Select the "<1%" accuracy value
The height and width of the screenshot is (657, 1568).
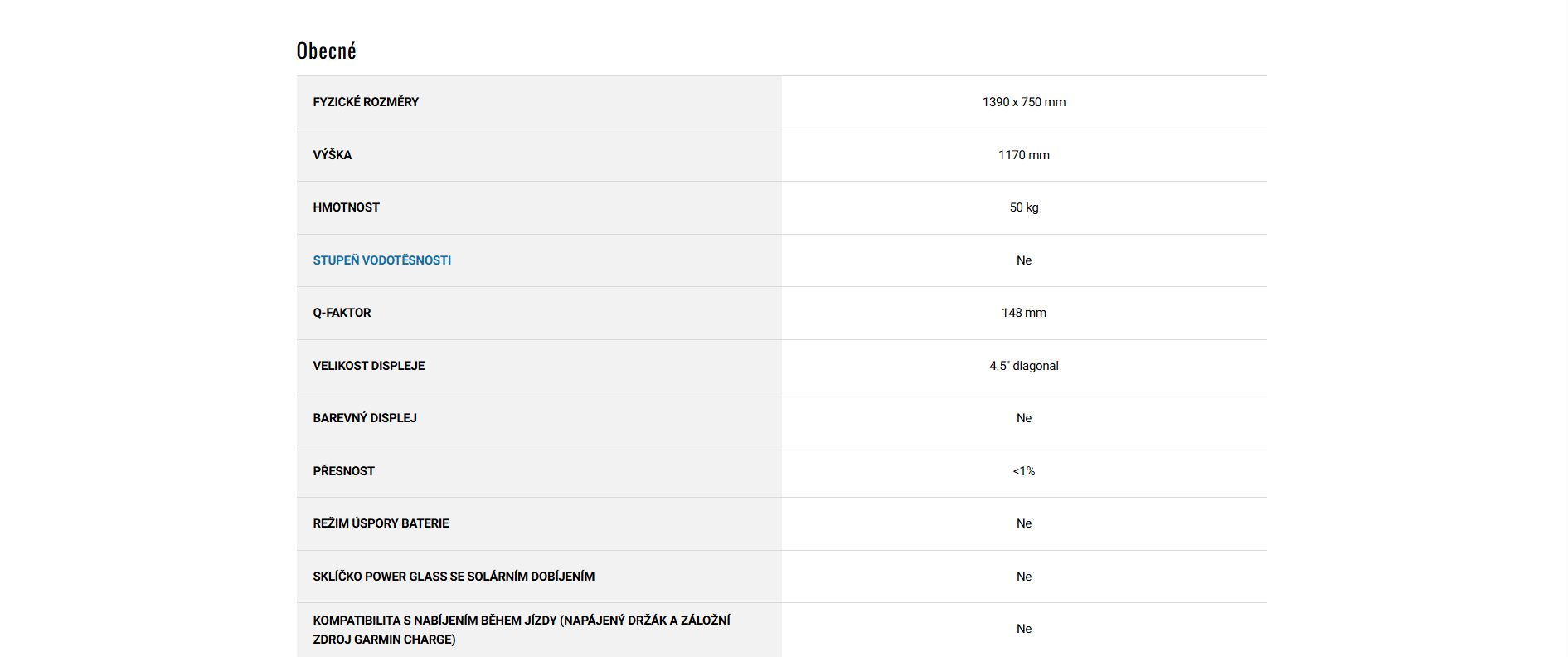pyautogui.click(x=1023, y=471)
